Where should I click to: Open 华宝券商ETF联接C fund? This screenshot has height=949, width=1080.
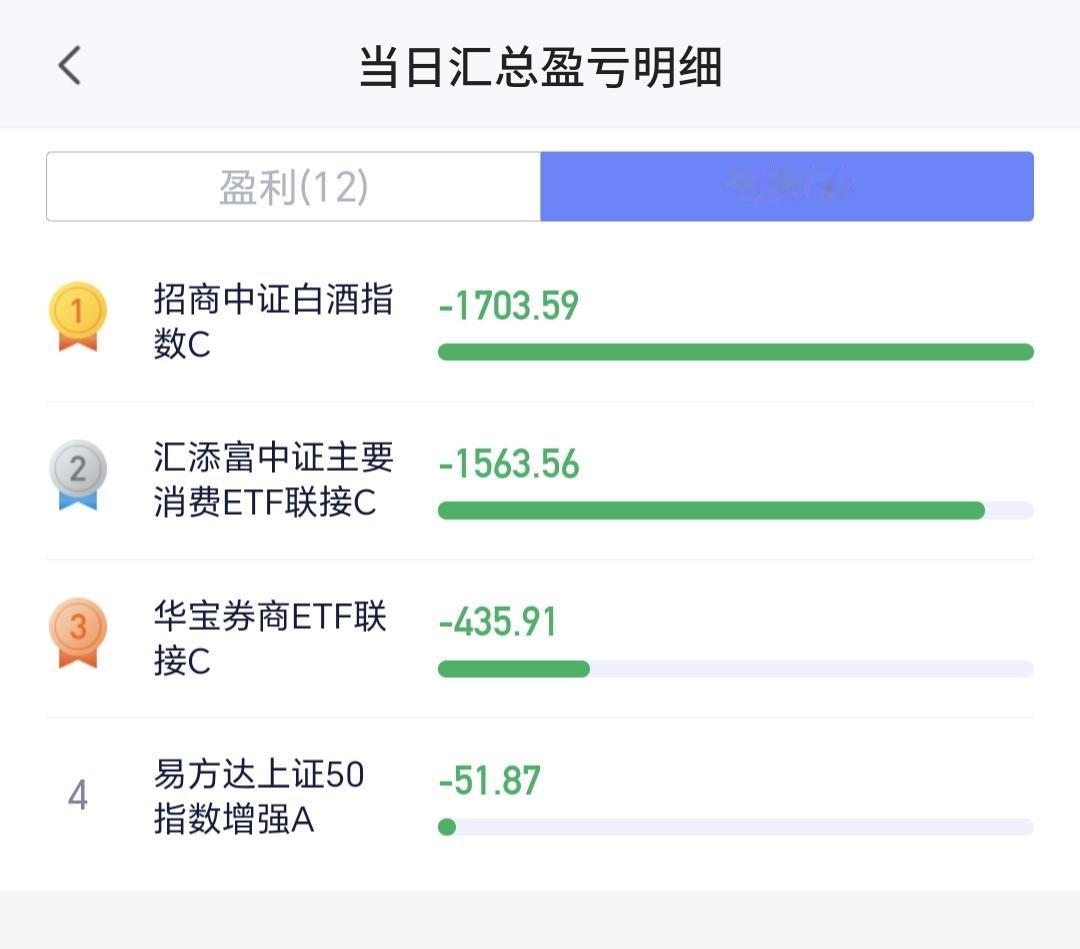click(269, 638)
